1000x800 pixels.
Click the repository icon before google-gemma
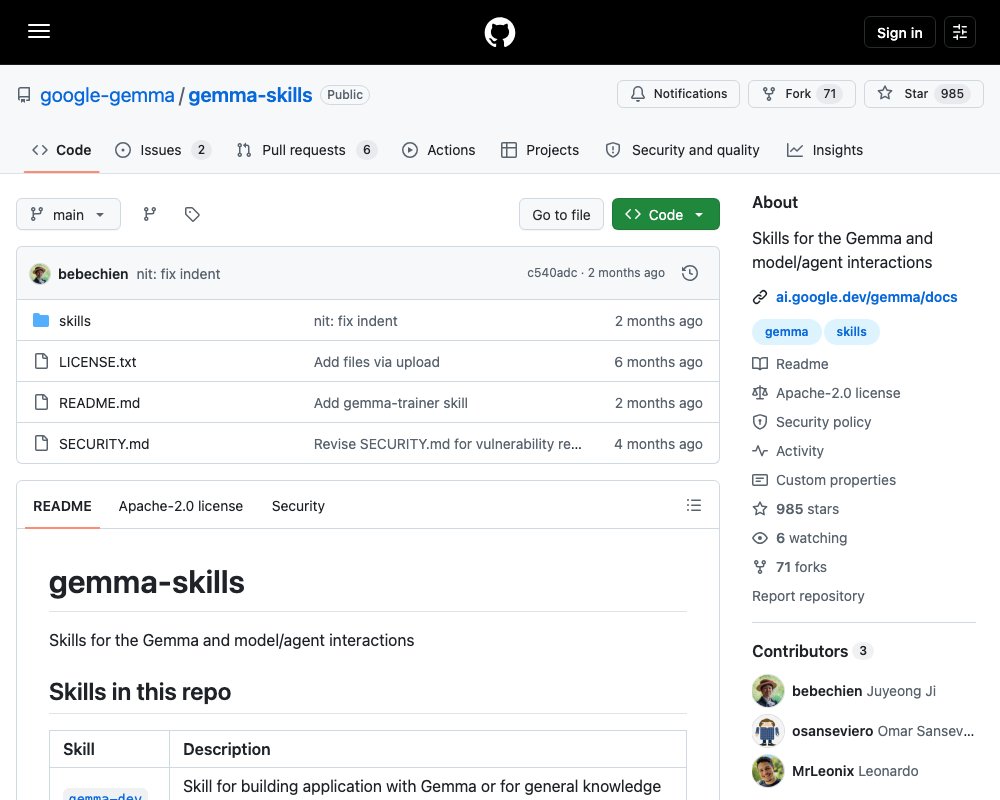tap(24, 95)
